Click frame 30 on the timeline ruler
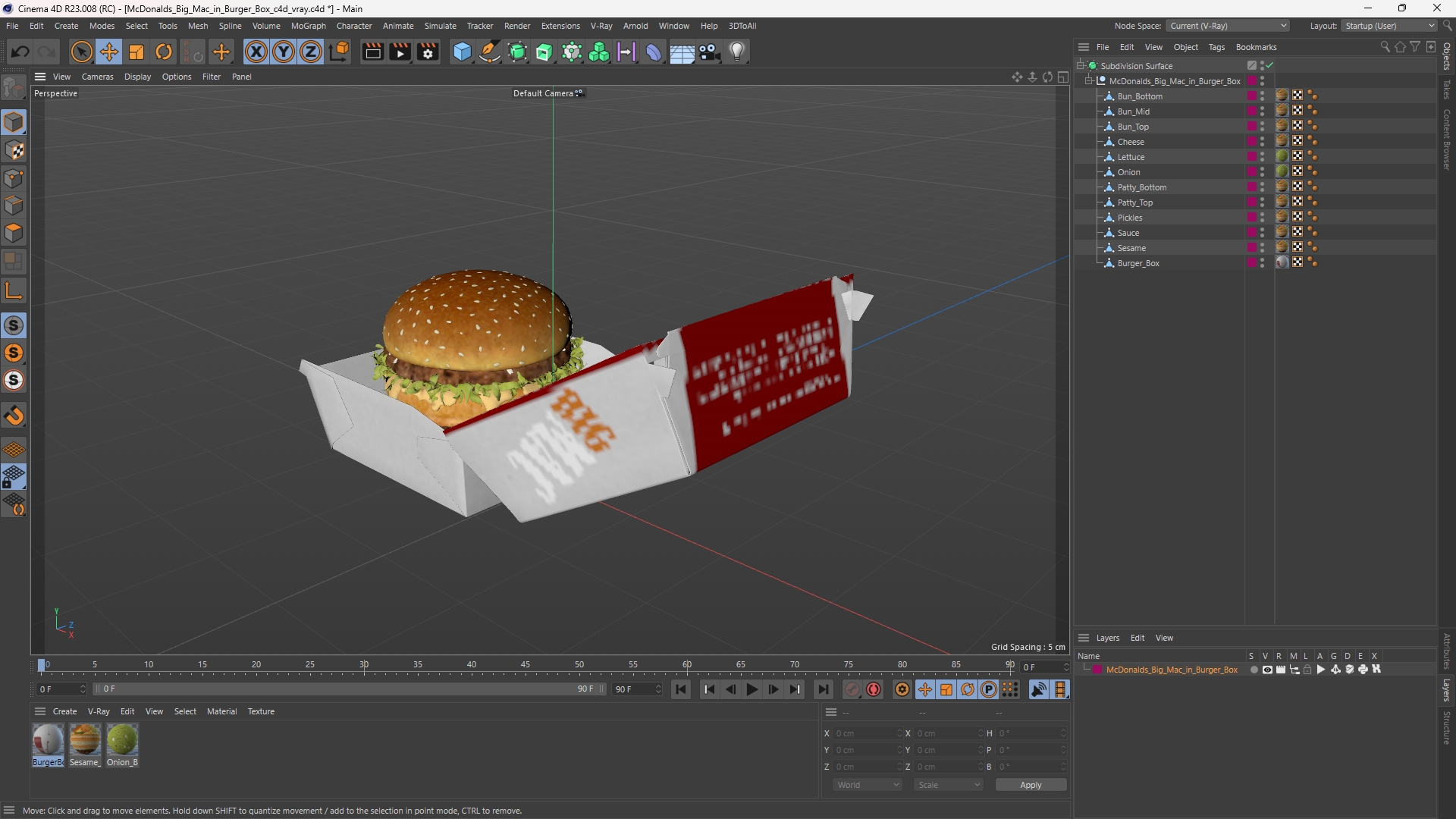The width and height of the screenshot is (1456, 819). pyautogui.click(x=364, y=665)
